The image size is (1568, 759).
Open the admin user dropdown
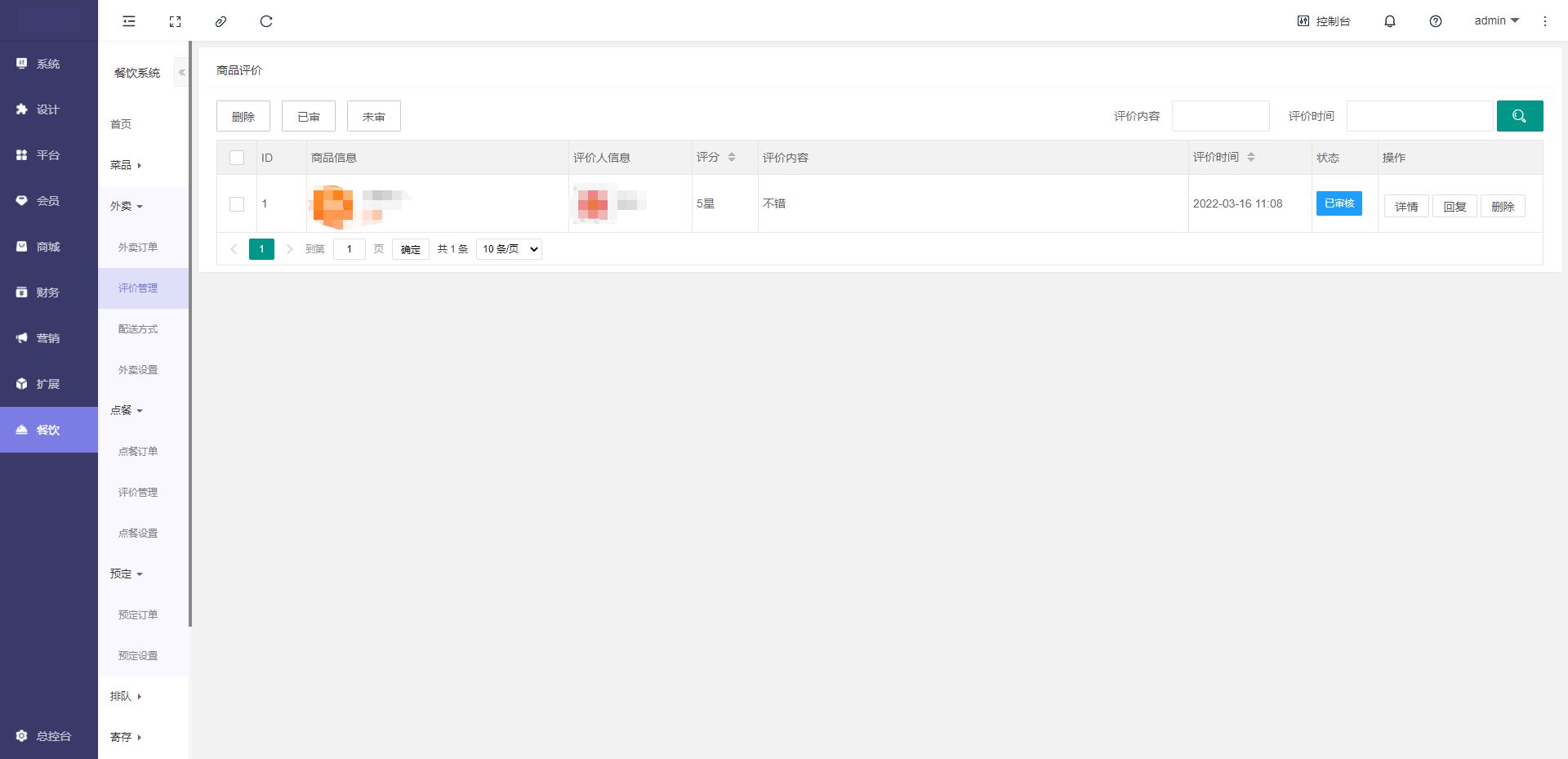point(1496,21)
